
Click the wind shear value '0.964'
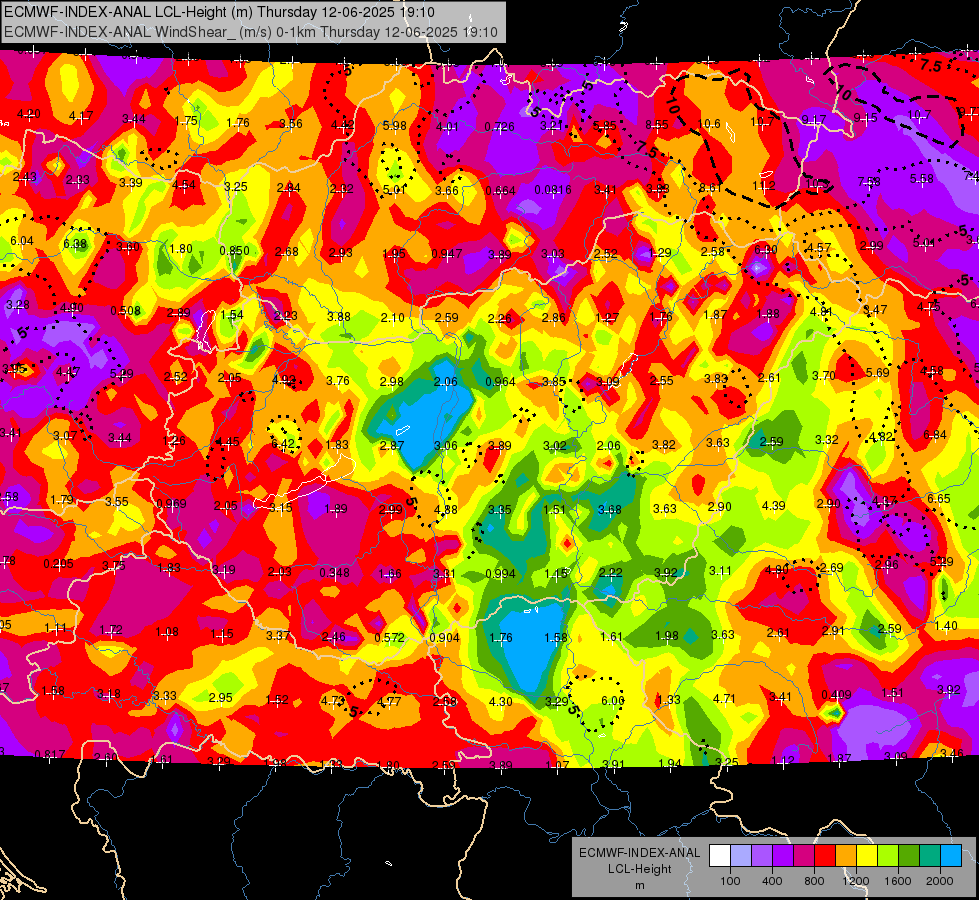(501, 382)
